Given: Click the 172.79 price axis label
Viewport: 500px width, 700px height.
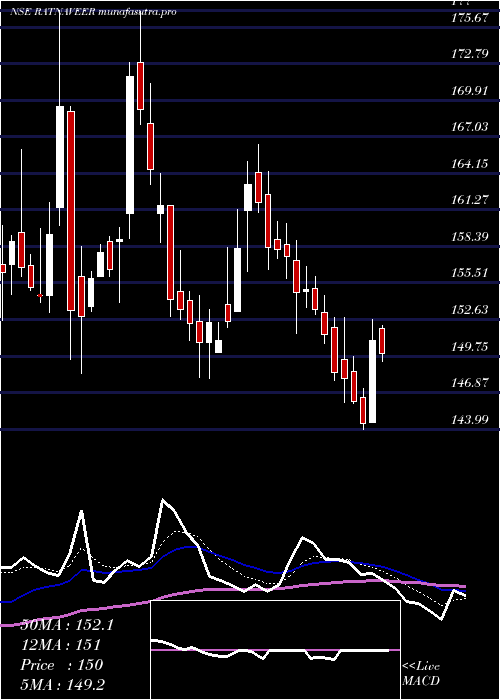Looking at the screenshot, I should [470, 55].
